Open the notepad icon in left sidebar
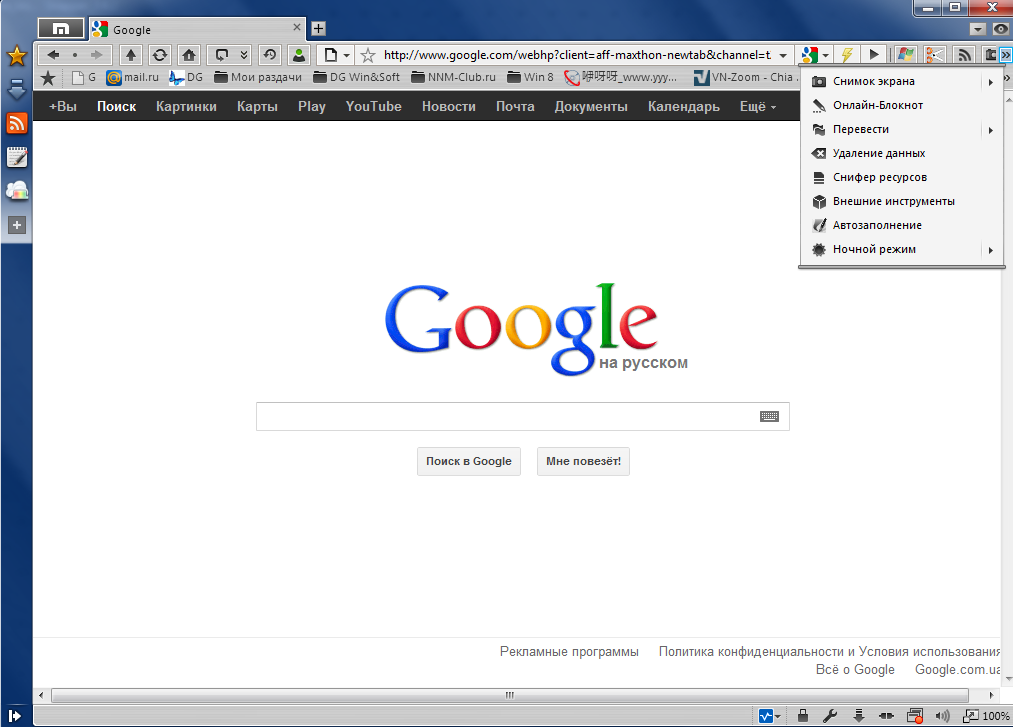This screenshot has height=727, width=1013. point(17,157)
